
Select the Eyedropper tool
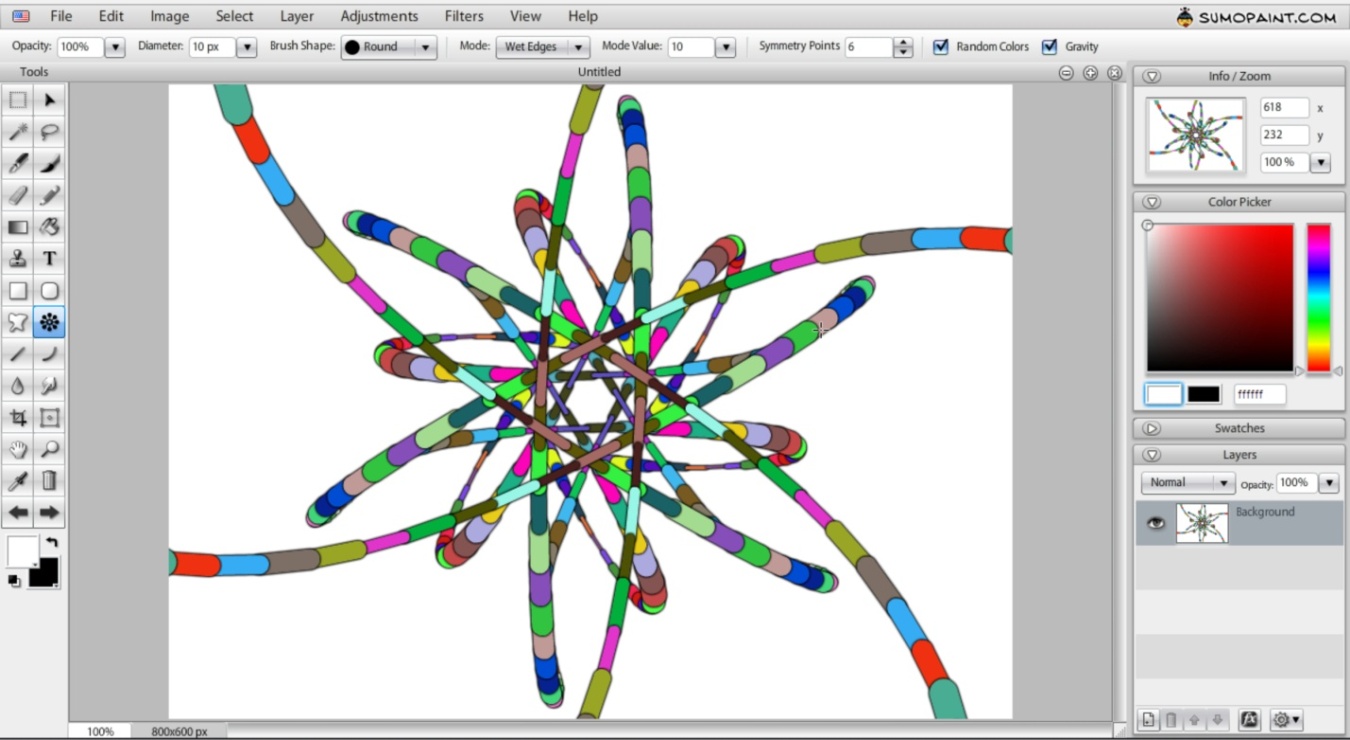[18, 481]
